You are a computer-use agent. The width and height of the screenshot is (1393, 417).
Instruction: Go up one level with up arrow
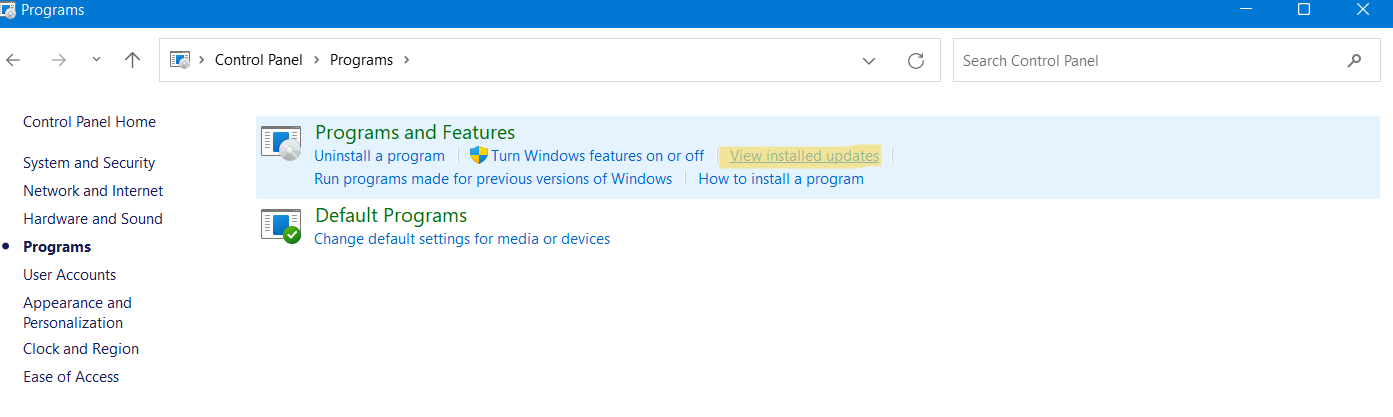[132, 60]
